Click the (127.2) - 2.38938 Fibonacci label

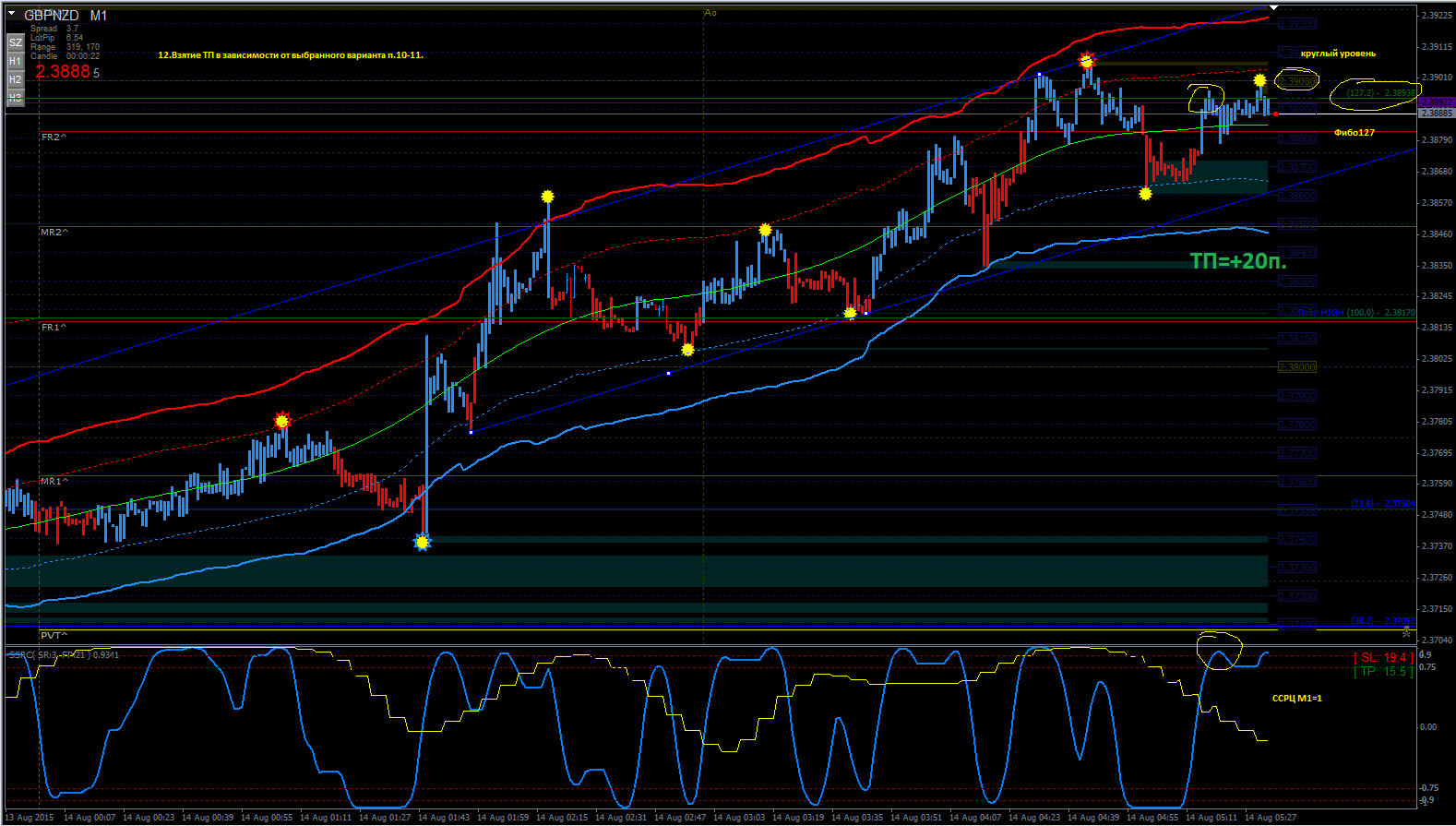pos(1380,93)
